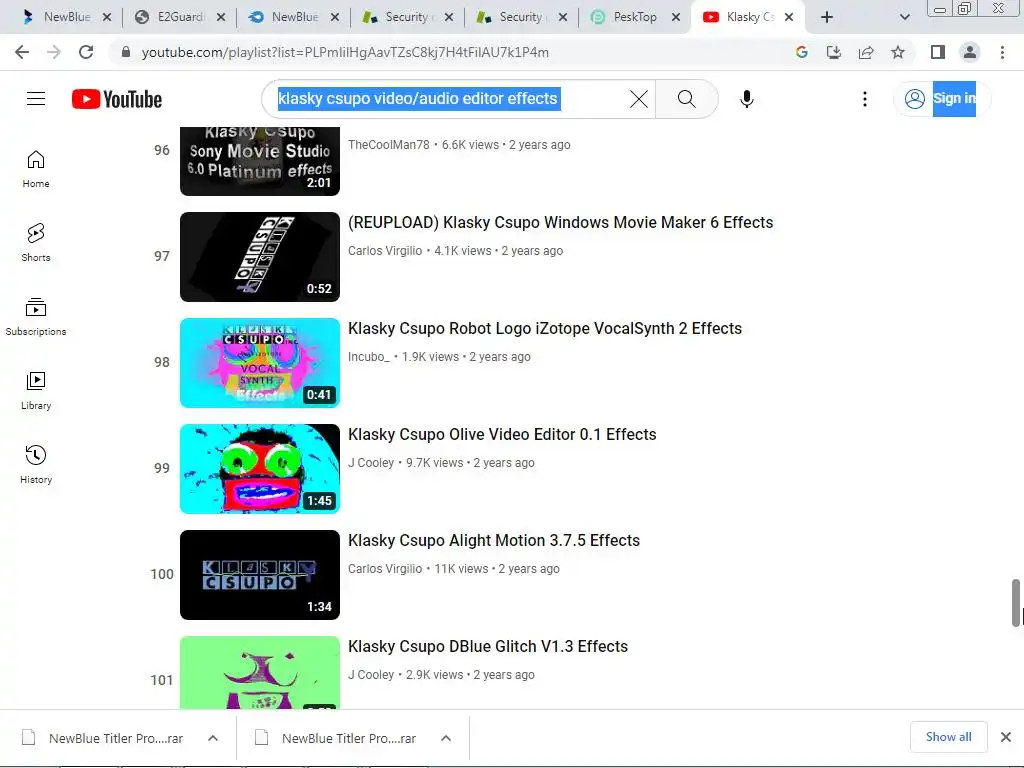Close the PeskTop tab
This screenshot has height=768, width=1024.
pos(676,17)
